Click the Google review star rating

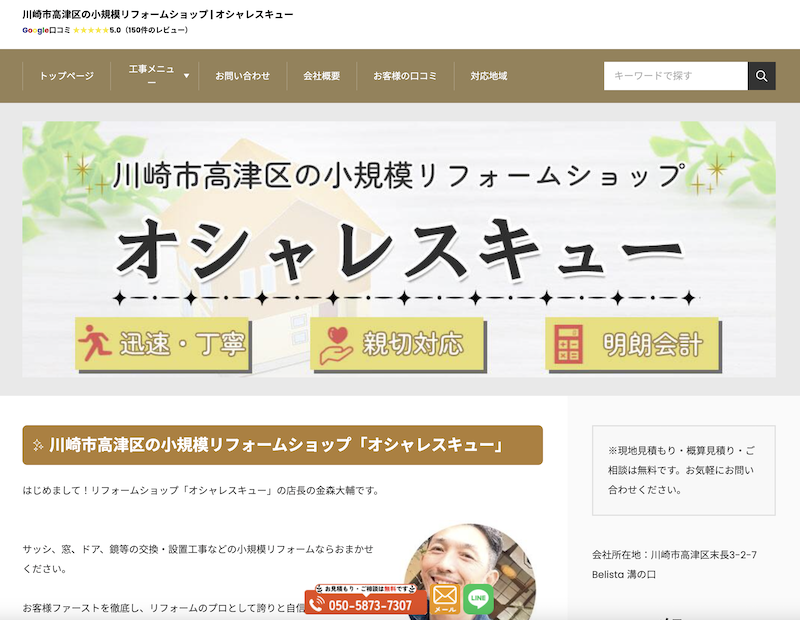(x=90, y=30)
